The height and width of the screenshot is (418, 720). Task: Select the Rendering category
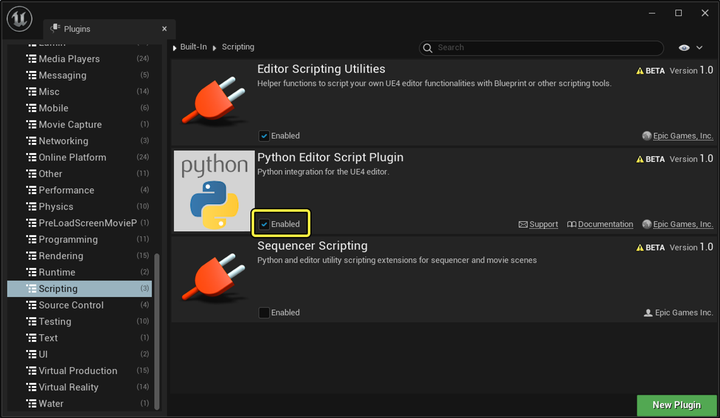coord(79,256)
